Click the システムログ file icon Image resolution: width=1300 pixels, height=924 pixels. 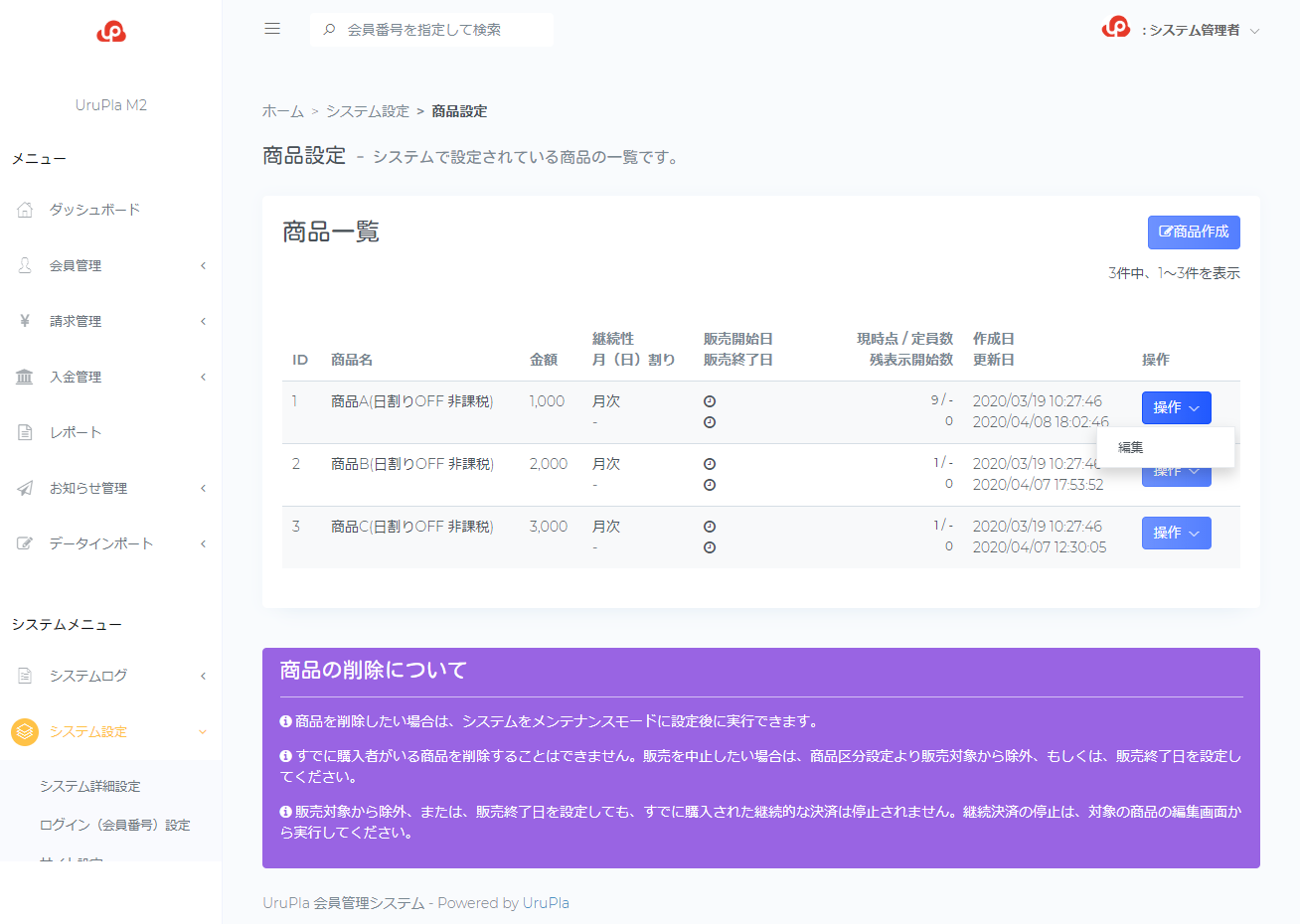point(25,676)
